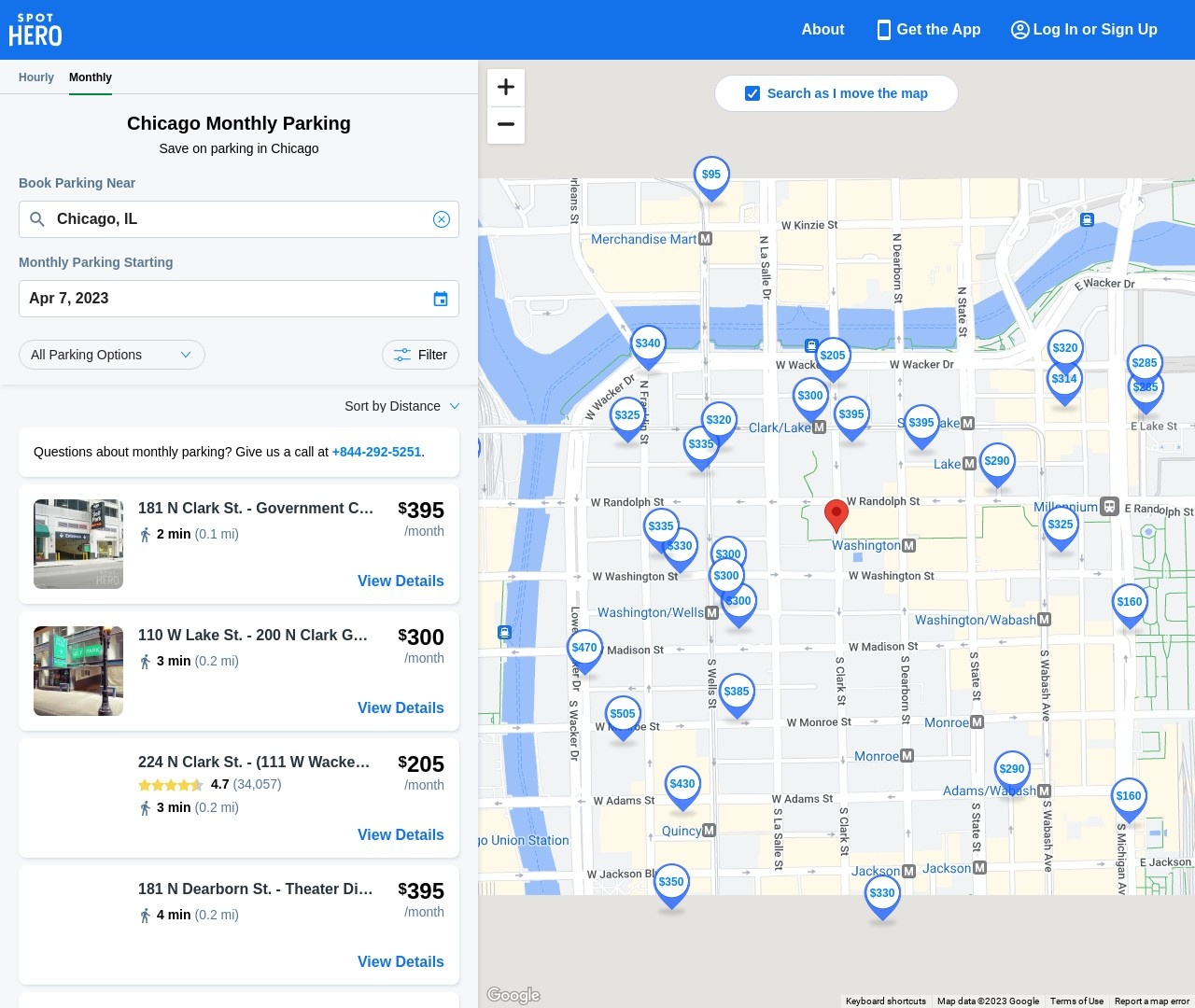Open the About page
1195x1008 pixels.
tap(822, 30)
